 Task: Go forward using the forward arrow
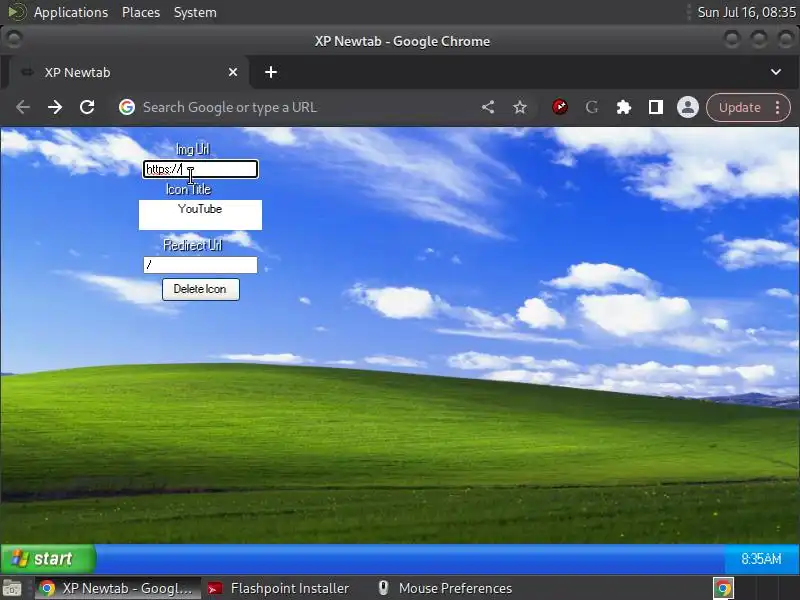pyautogui.click(x=55, y=108)
